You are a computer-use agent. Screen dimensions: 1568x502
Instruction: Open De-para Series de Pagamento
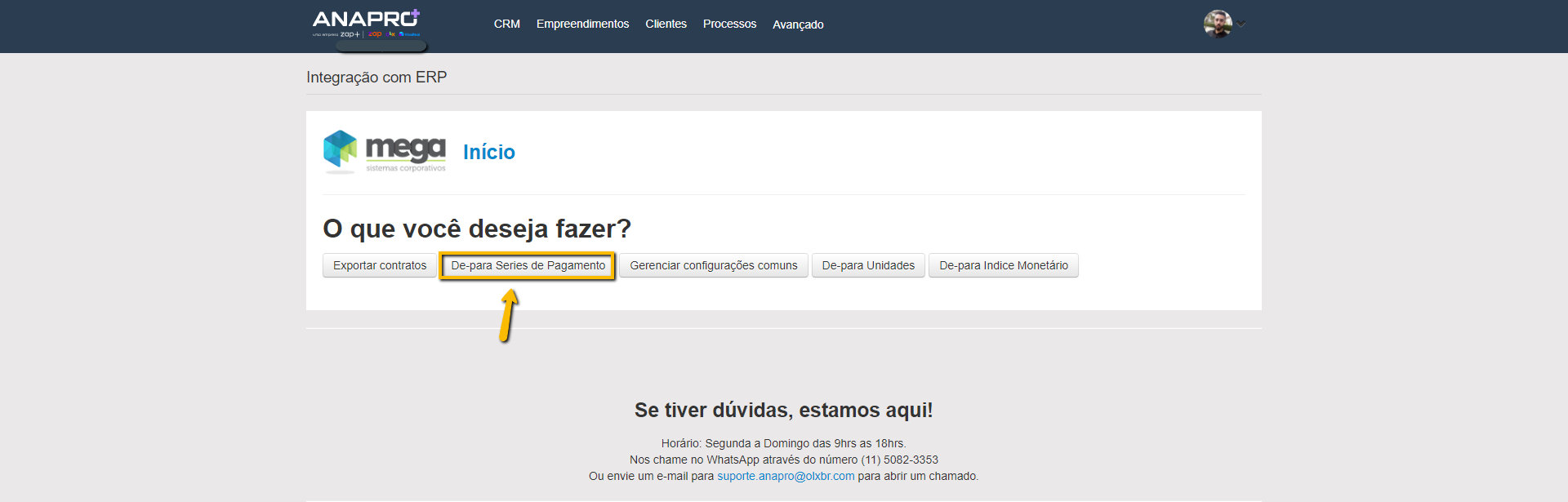(x=528, y=265)
